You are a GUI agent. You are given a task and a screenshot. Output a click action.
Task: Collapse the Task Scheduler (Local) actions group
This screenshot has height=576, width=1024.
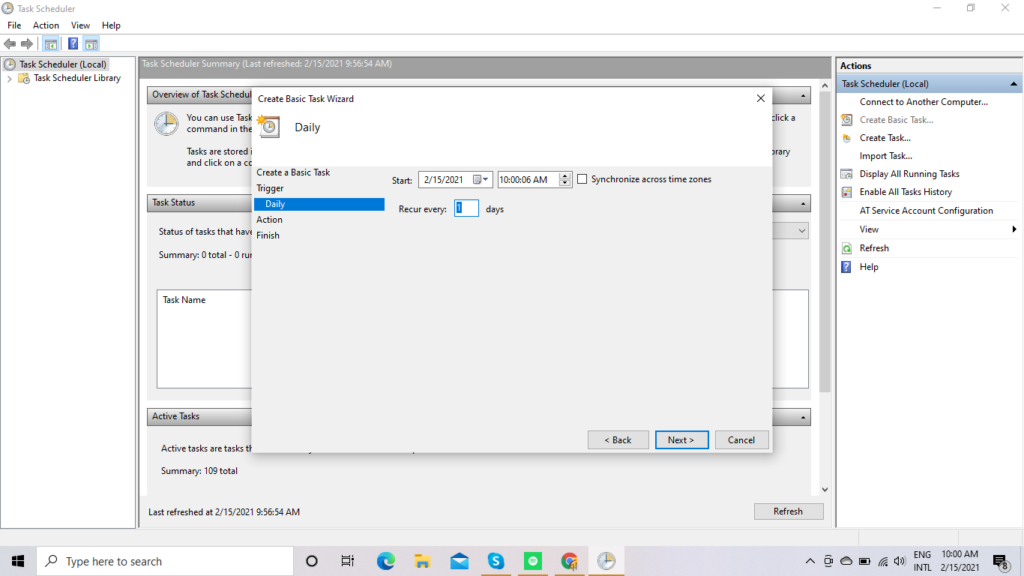pos(1014,84)
